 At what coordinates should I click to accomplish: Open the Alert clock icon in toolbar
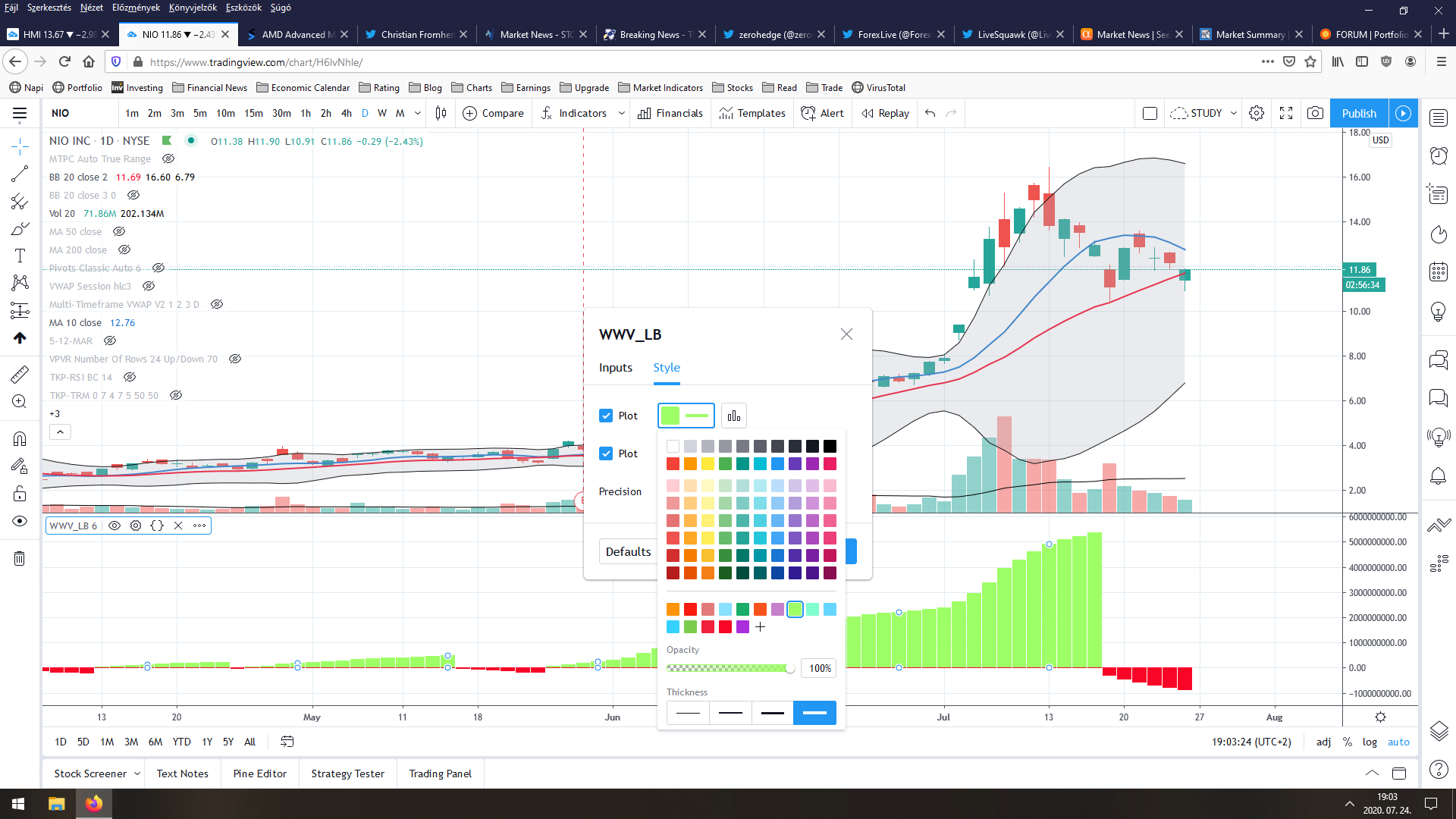(x=809, y=114)
